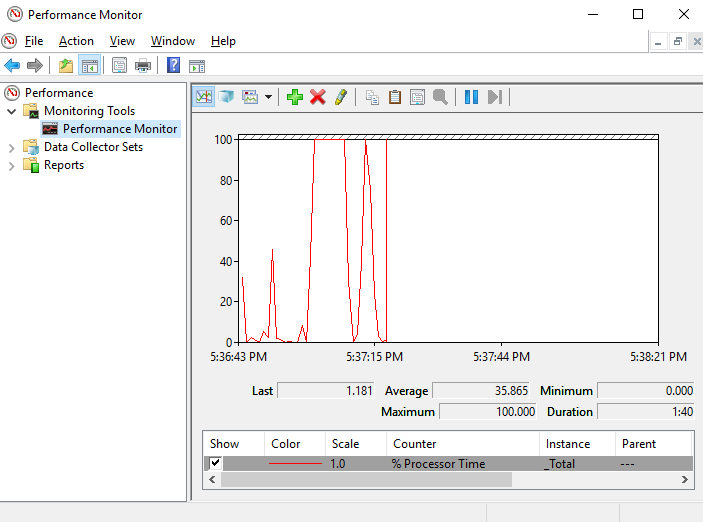Click counter list scroll left arrow
Viewport: 703px width, 522px height.
coord(212,479)
